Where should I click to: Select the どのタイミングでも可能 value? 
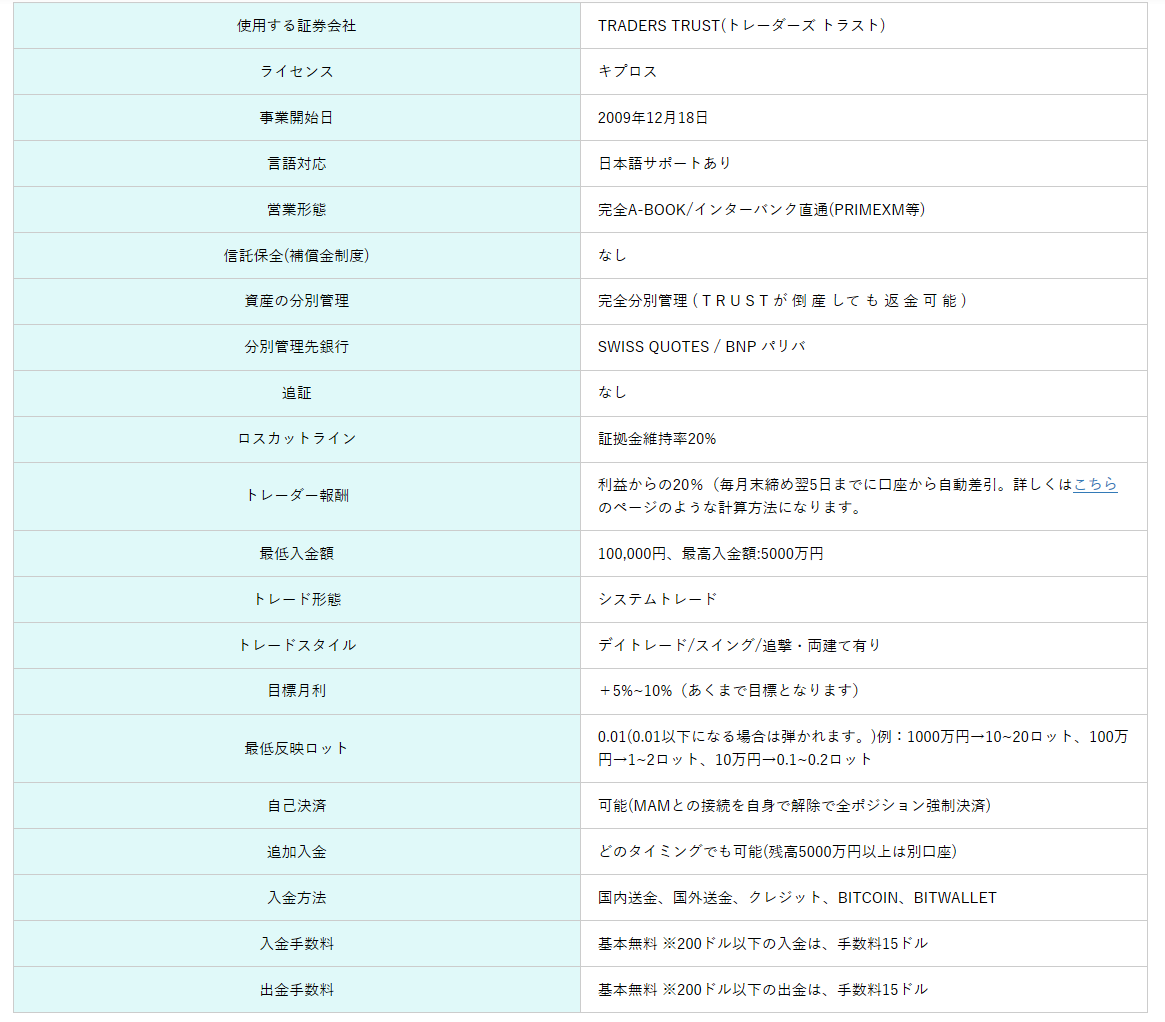point(777,852)
